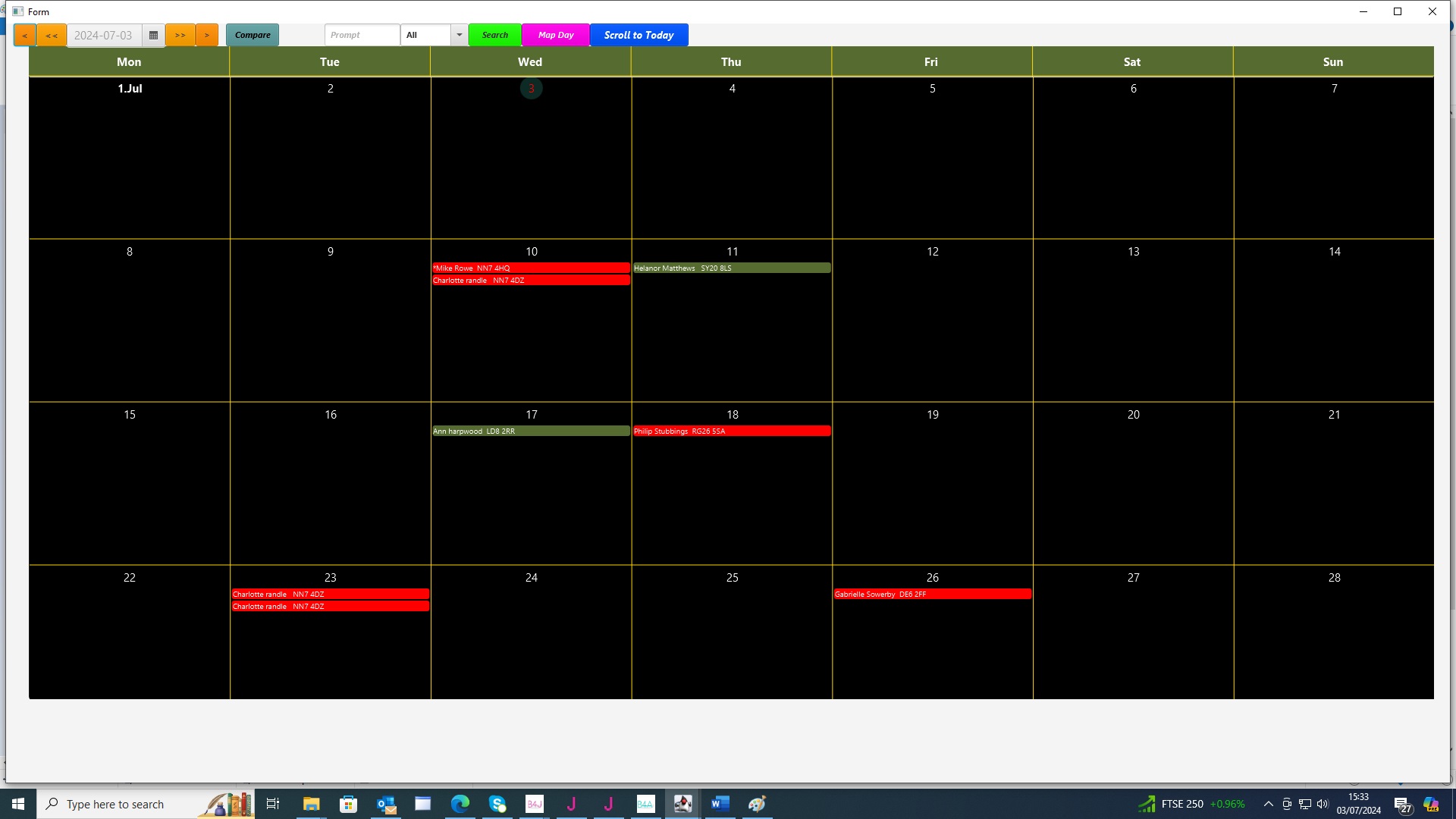Image resolution: width=1456 pixels, height=819 pixels.
Task: Open Outlook from the taskbar
Action: pos(386,804)
